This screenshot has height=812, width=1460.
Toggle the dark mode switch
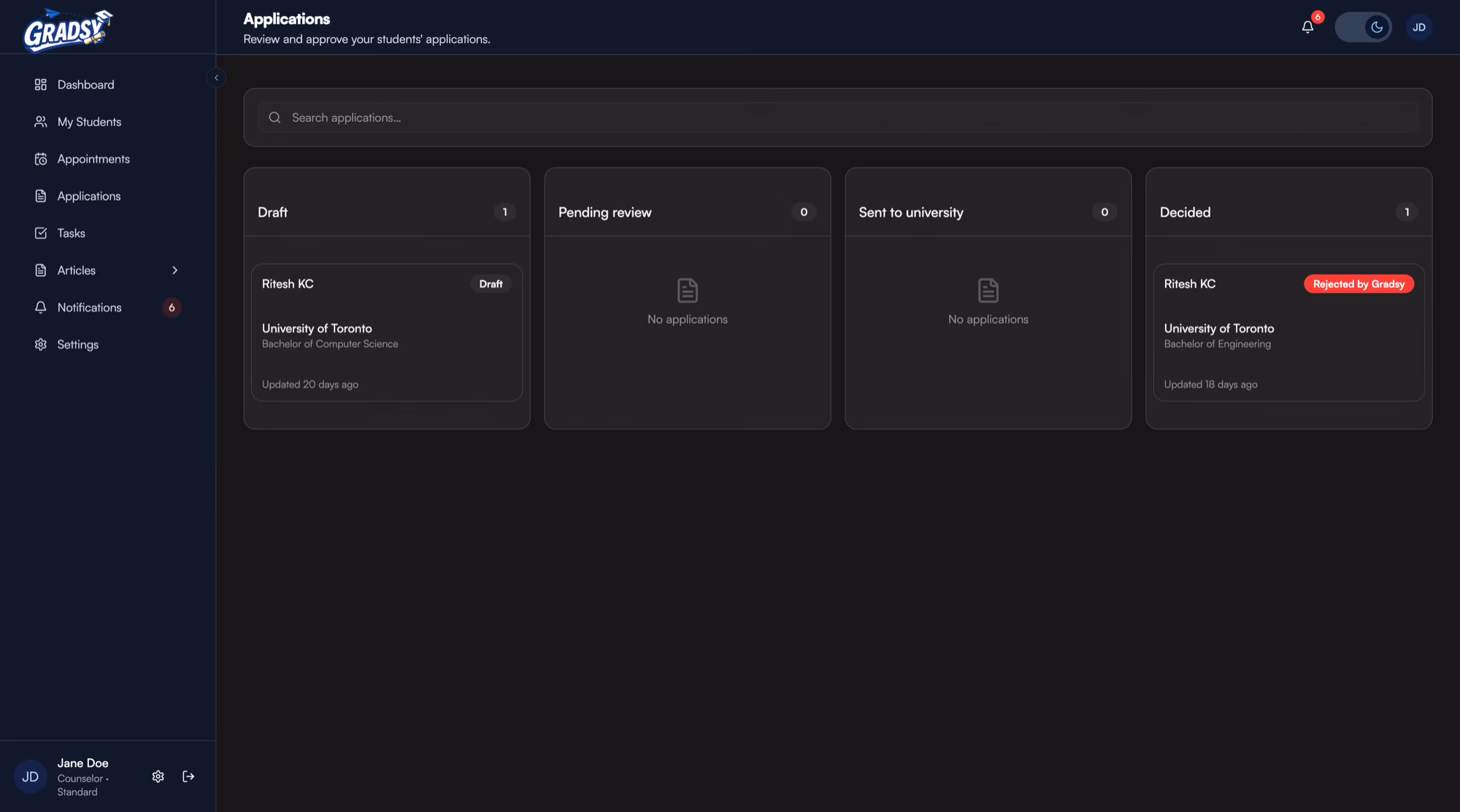point(1363,27)
